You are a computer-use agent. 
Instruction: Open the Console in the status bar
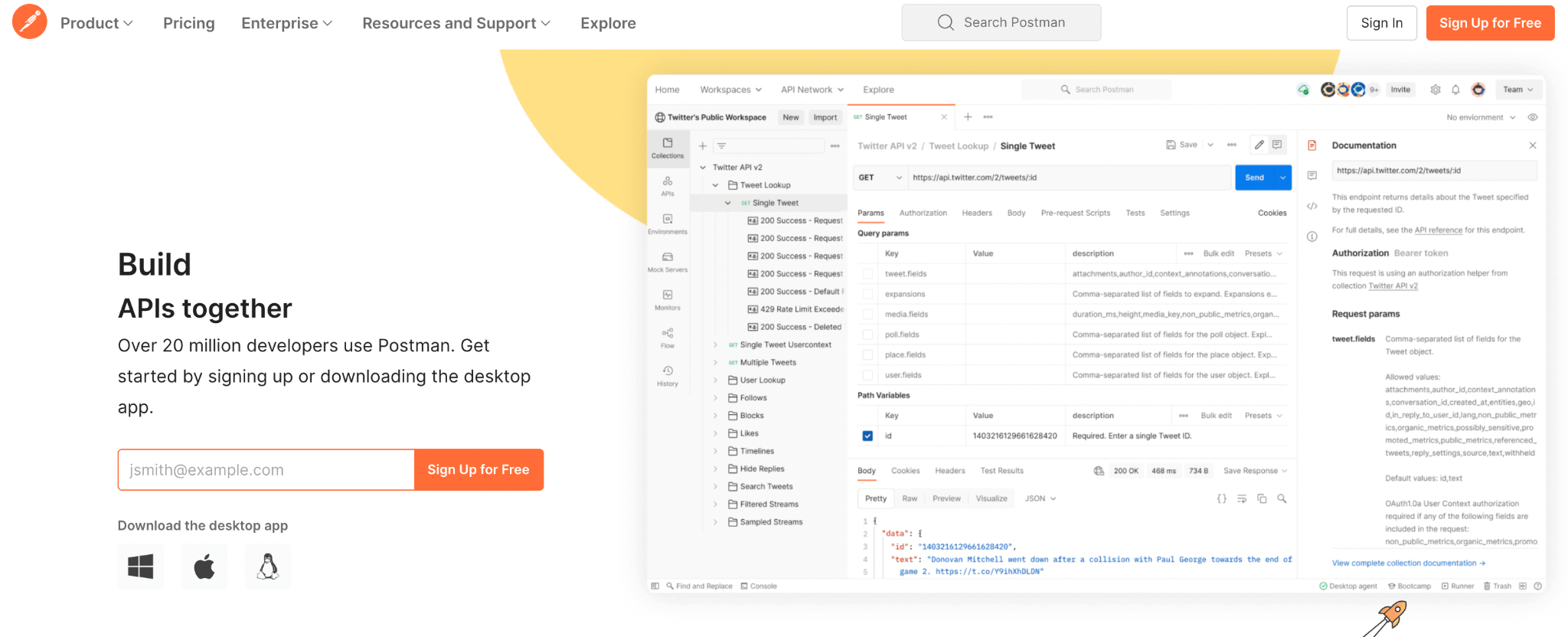tap(759, 586)
